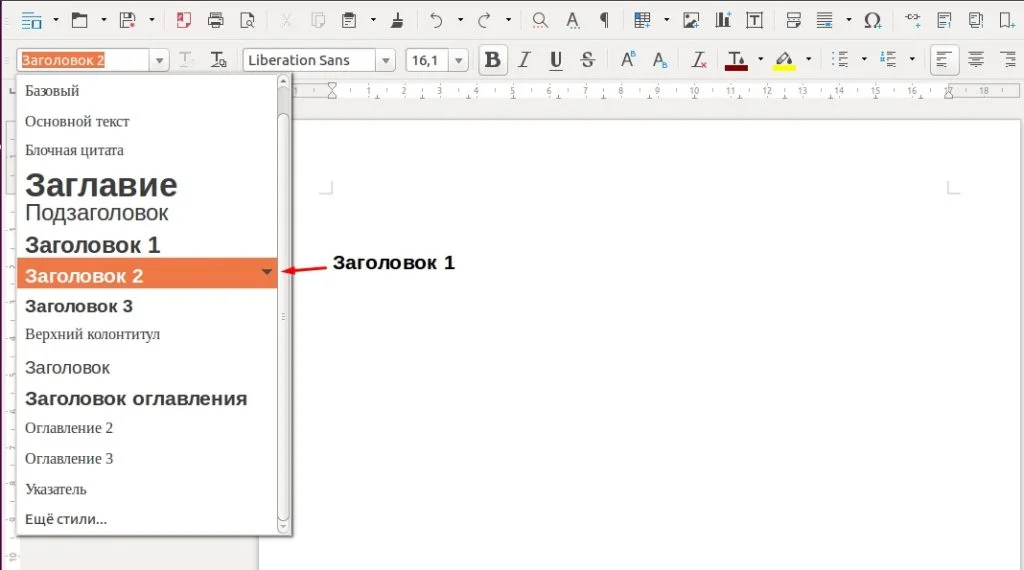This screenshot has width=1024, height=570.
Task: Click the Copy icon
Action: pos(318,20)
